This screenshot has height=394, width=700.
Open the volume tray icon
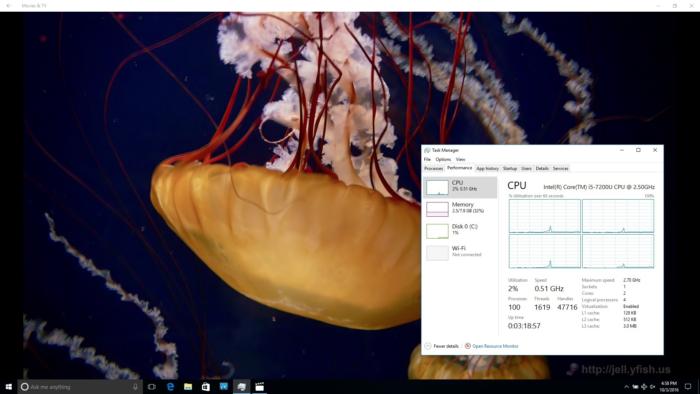tap(652, 387)
